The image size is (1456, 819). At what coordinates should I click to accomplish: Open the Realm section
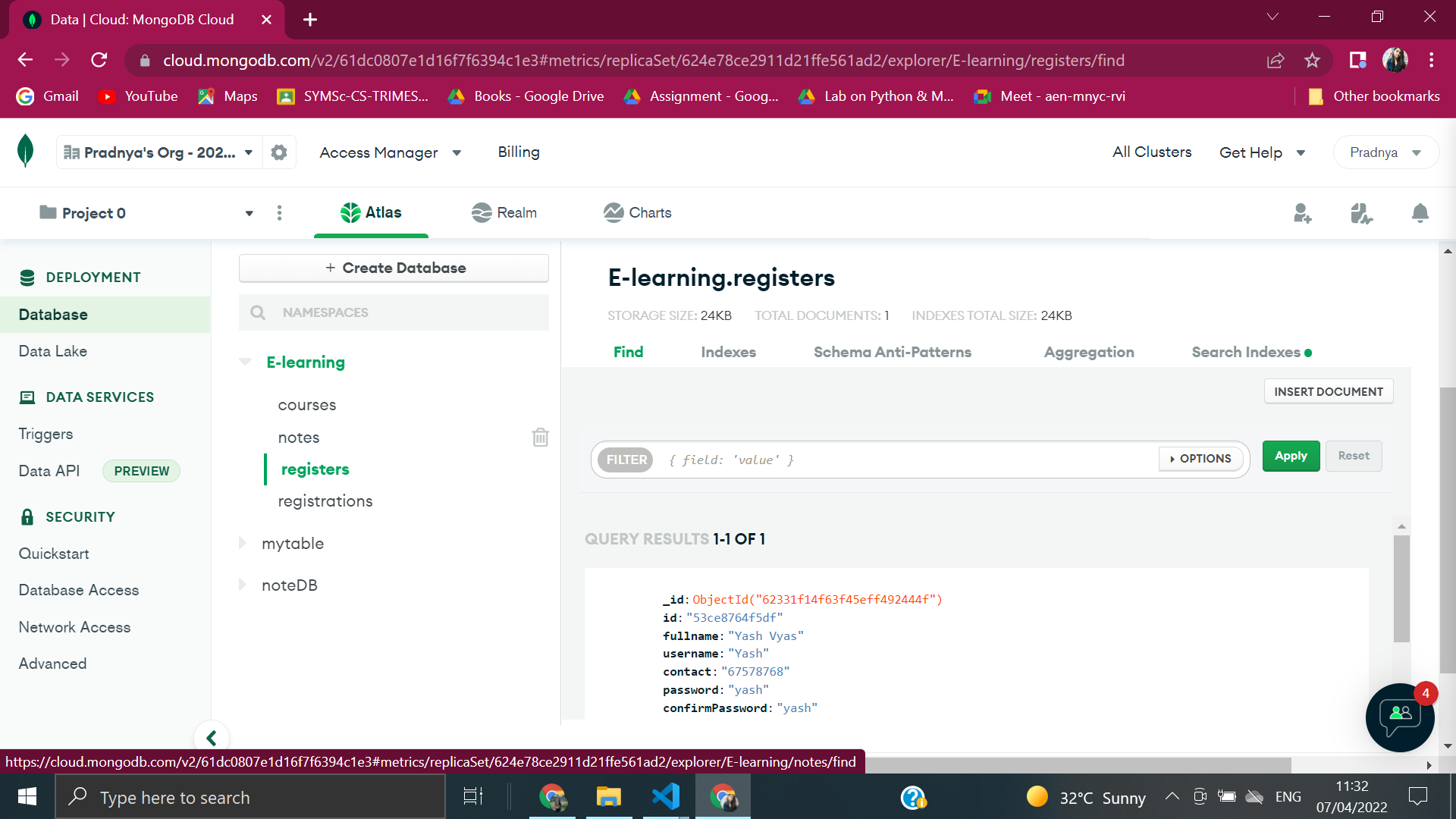[504, 213]
